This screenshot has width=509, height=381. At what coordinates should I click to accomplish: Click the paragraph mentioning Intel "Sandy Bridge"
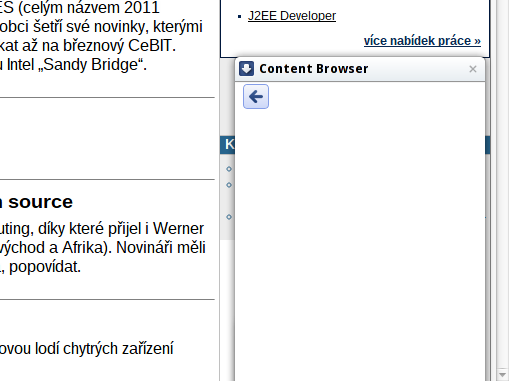(101, 36)
